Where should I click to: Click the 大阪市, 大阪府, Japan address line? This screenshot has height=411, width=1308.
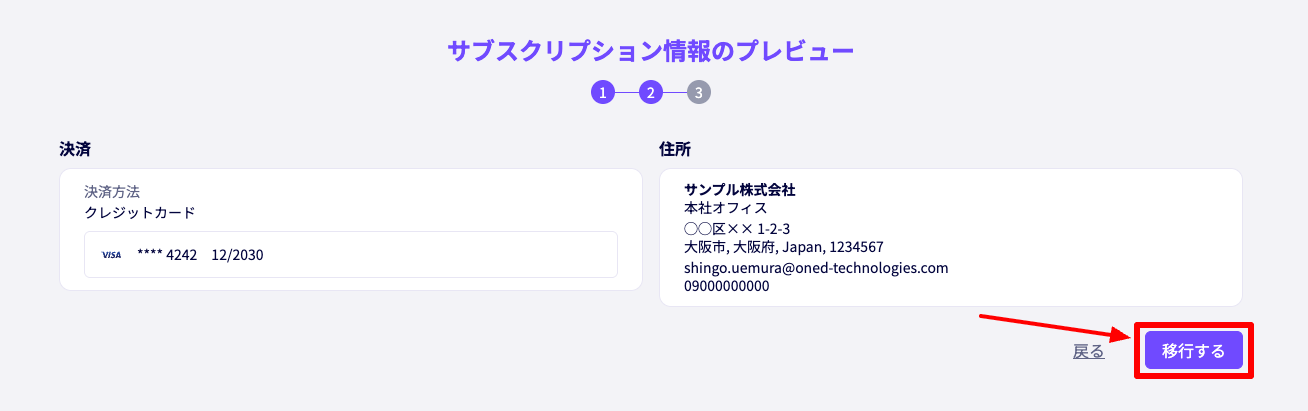(x=784, y=247)
